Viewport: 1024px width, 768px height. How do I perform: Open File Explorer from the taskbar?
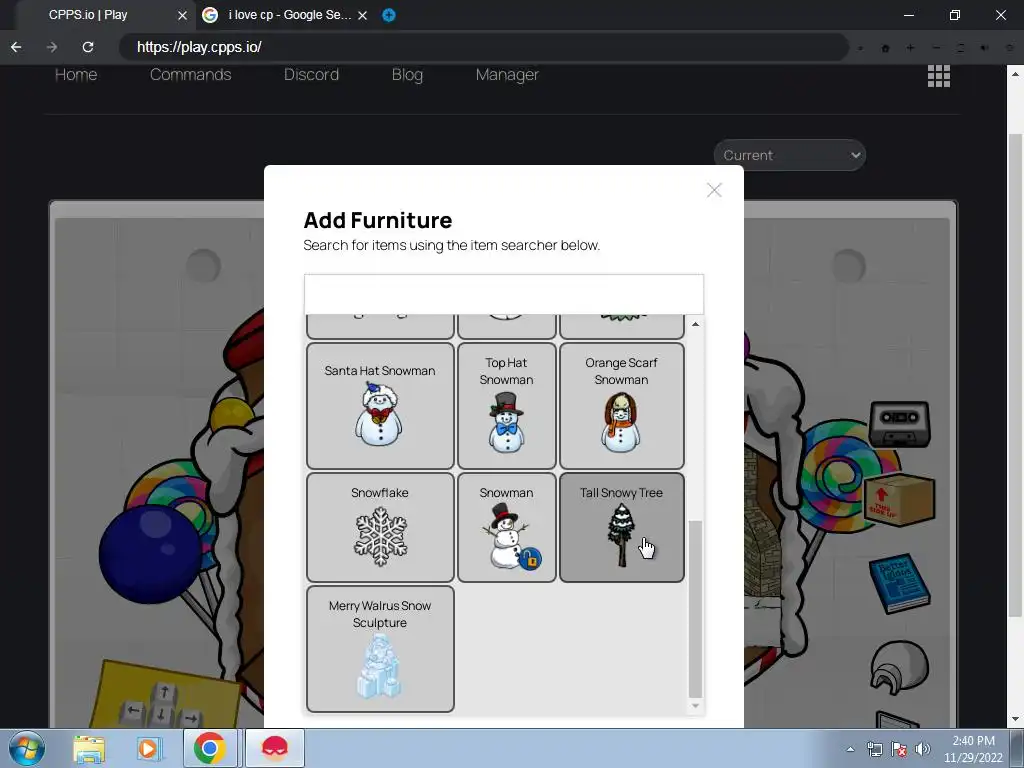click(89, 748)
